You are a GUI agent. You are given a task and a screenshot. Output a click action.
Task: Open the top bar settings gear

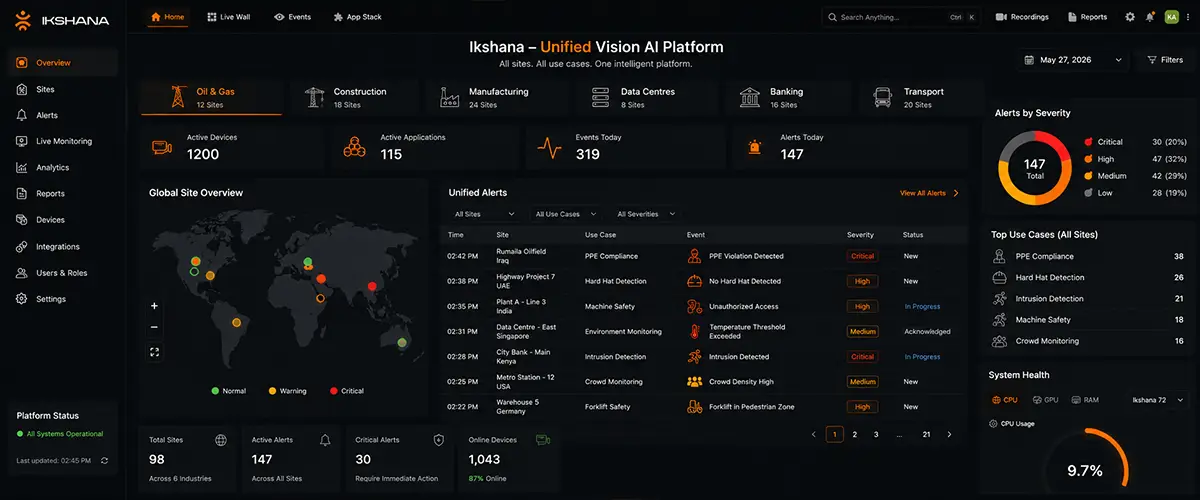(x=1130, y=17)
